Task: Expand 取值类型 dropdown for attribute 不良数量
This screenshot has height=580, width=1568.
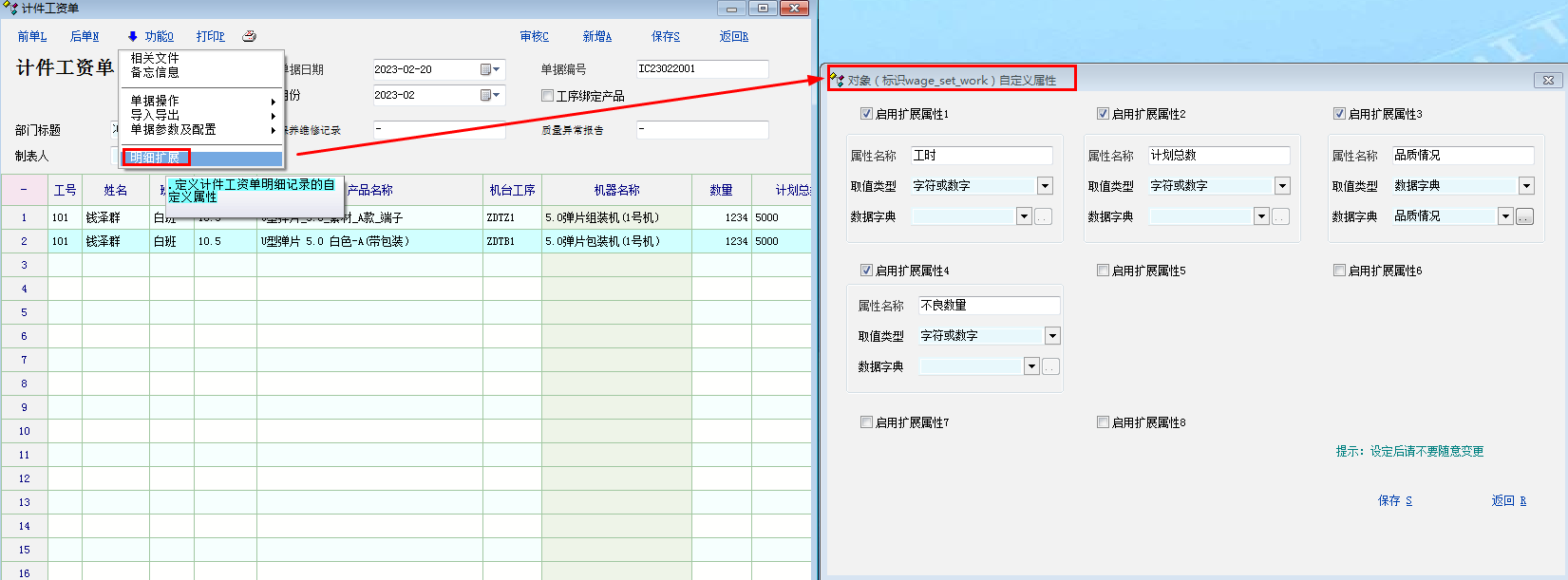Action: click(x=1052, y=336)
